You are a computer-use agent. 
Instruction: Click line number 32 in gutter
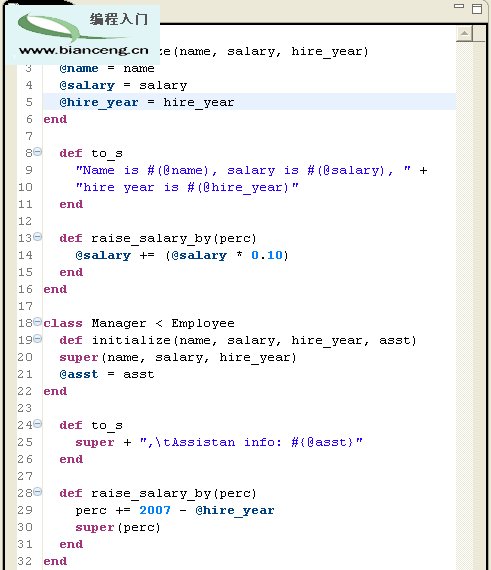tap(25, 561)
